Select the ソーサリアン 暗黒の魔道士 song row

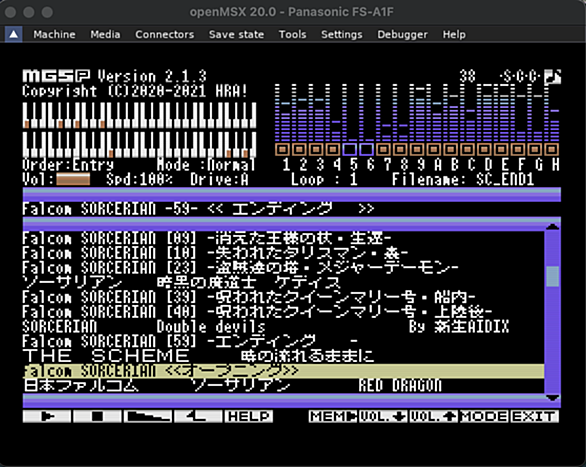(x=283, y=282)
